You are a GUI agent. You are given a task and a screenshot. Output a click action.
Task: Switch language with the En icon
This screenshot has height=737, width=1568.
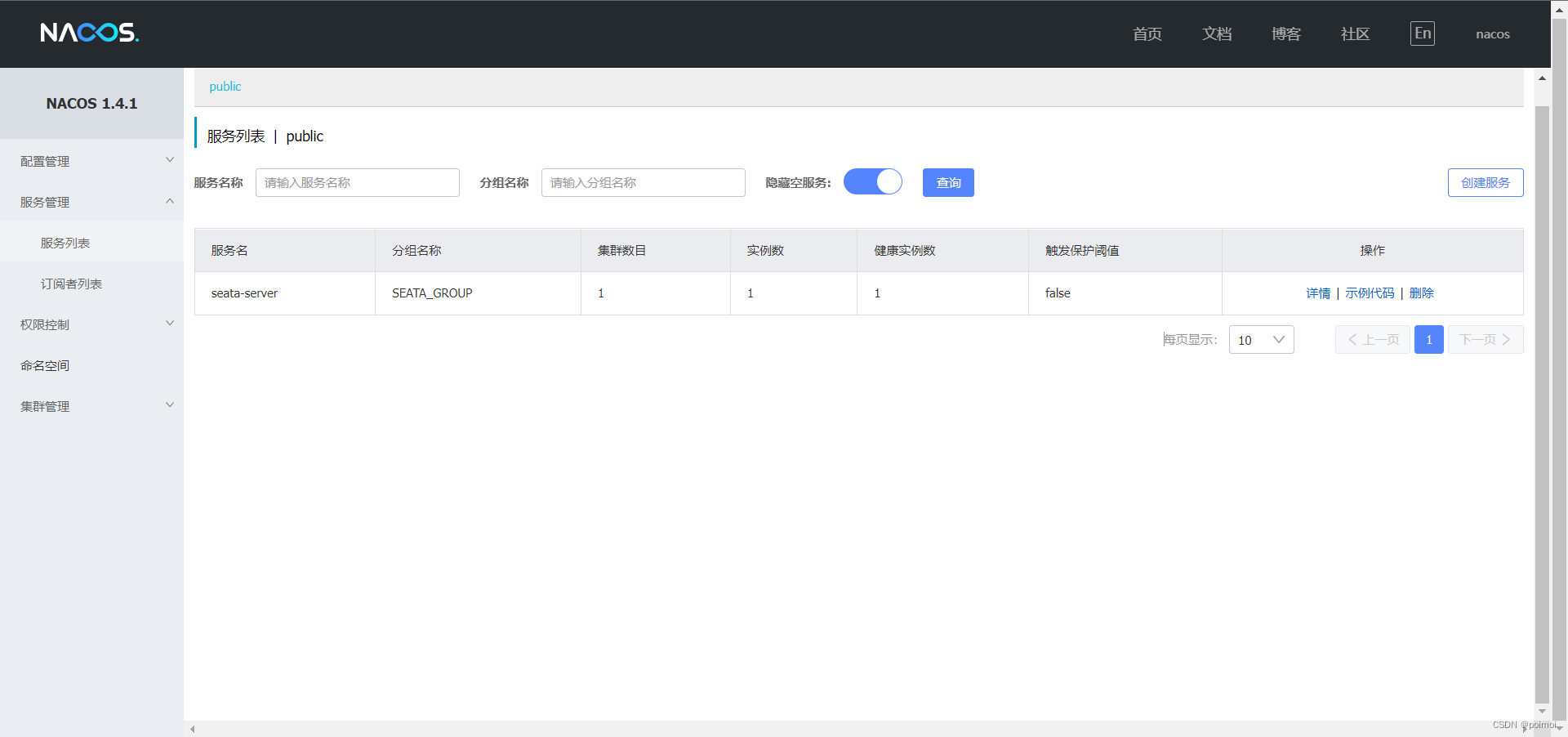[1423, 33]
